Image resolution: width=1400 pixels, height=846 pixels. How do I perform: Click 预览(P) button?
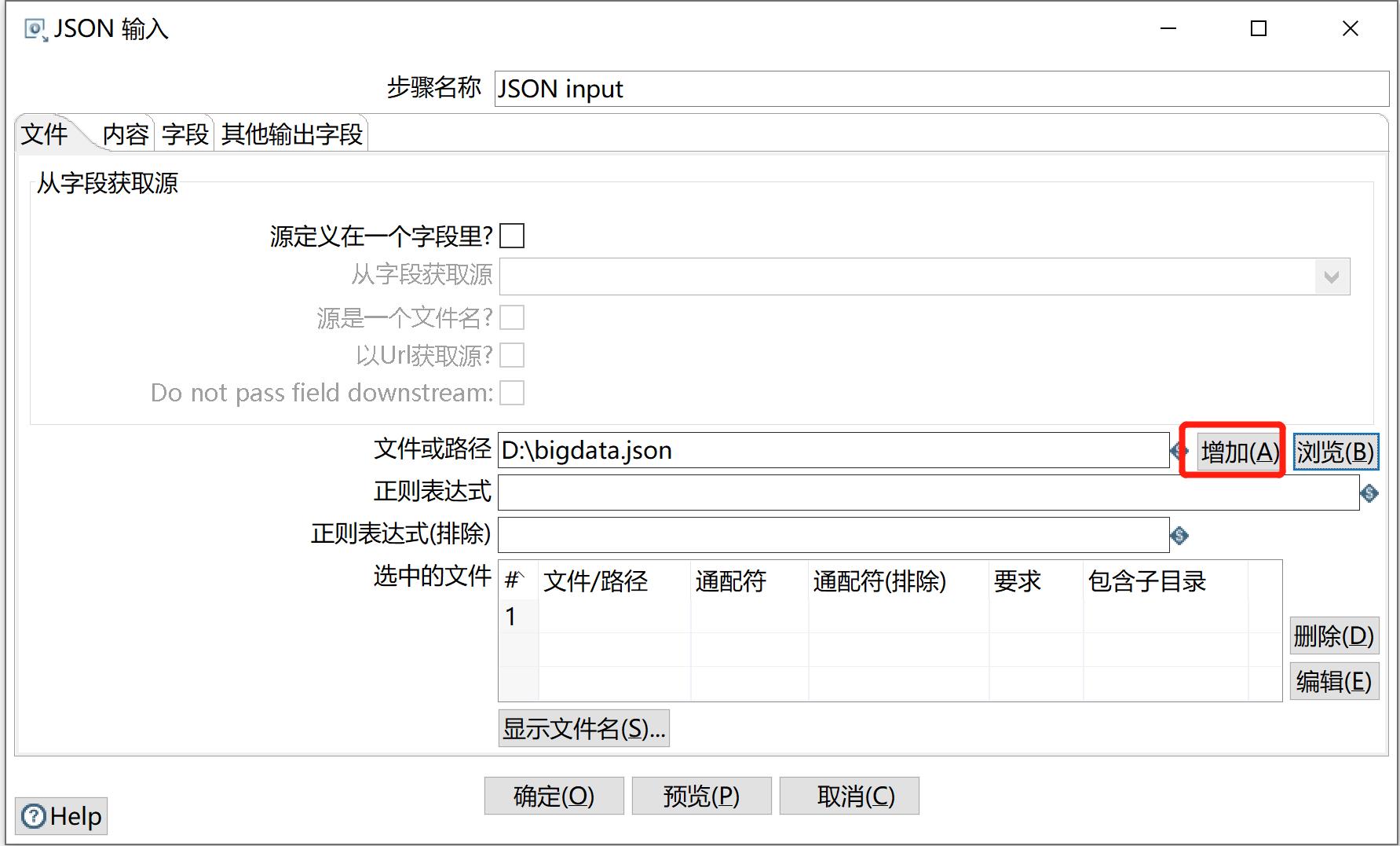coord(702,796)
